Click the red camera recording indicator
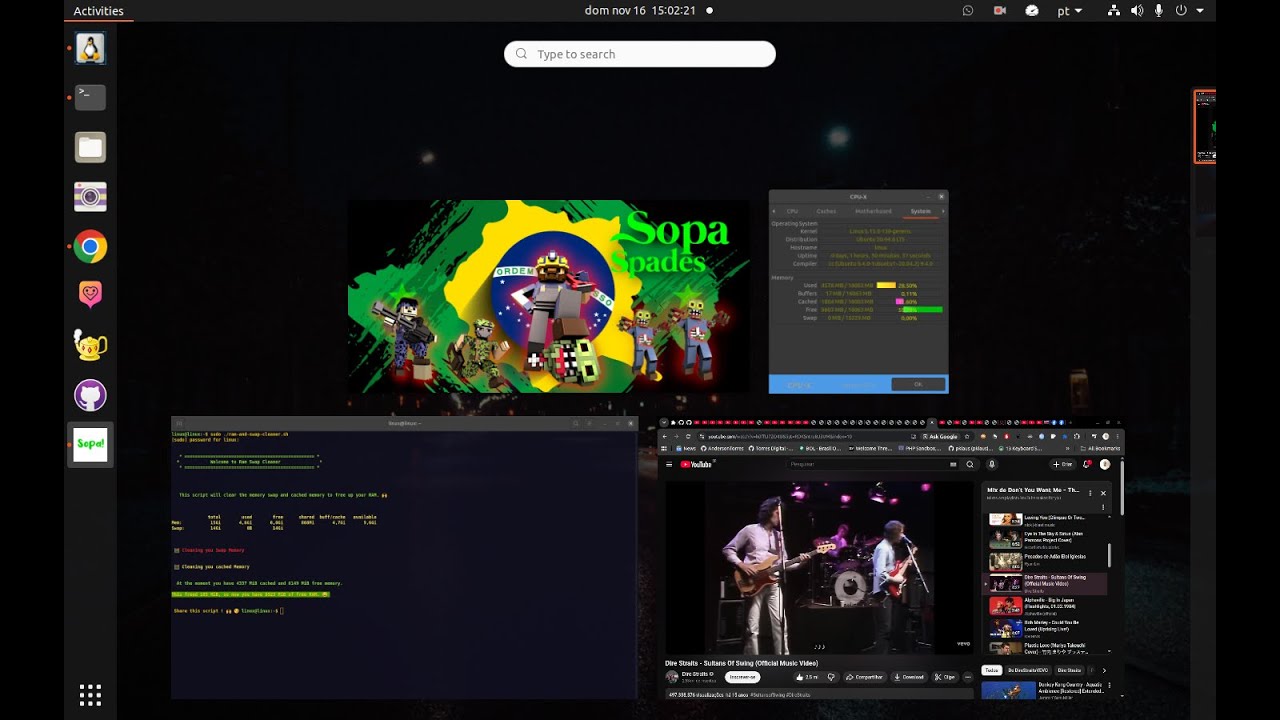The image size is (1280, 720). point(999,11)
